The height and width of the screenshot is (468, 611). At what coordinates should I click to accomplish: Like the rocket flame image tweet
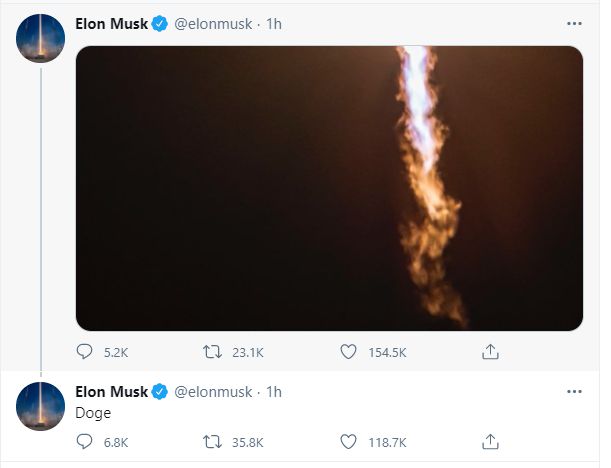(x=349, y=352)
